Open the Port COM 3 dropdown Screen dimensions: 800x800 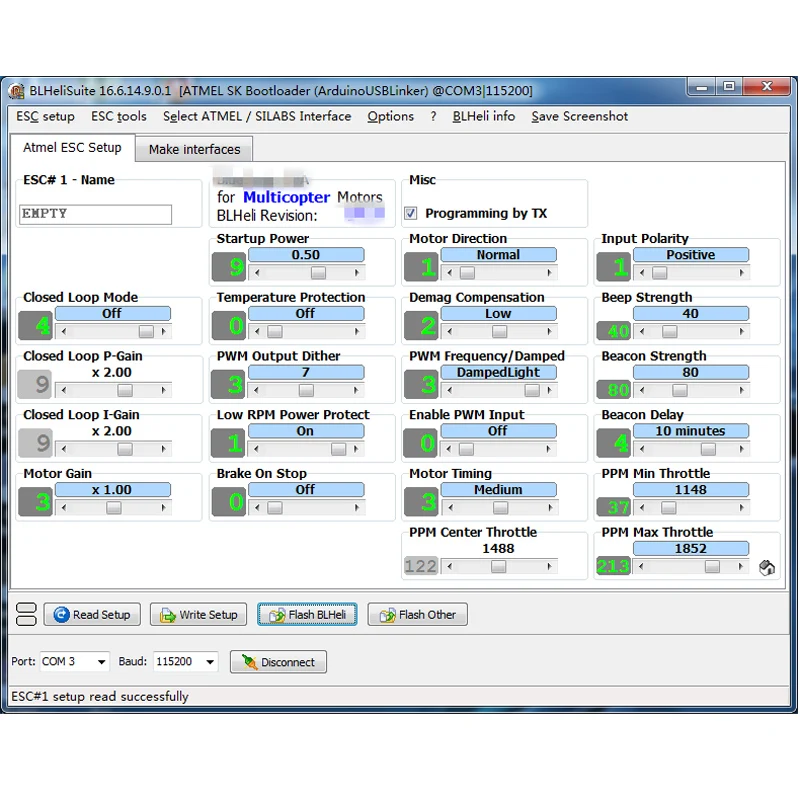[x=101, y=662]
